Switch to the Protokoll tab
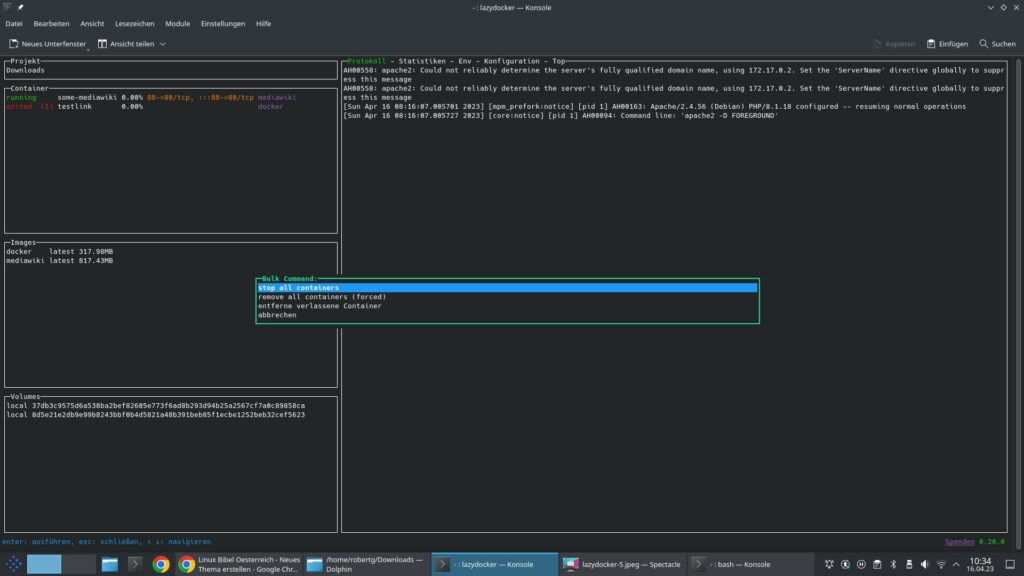 point(366,61)
